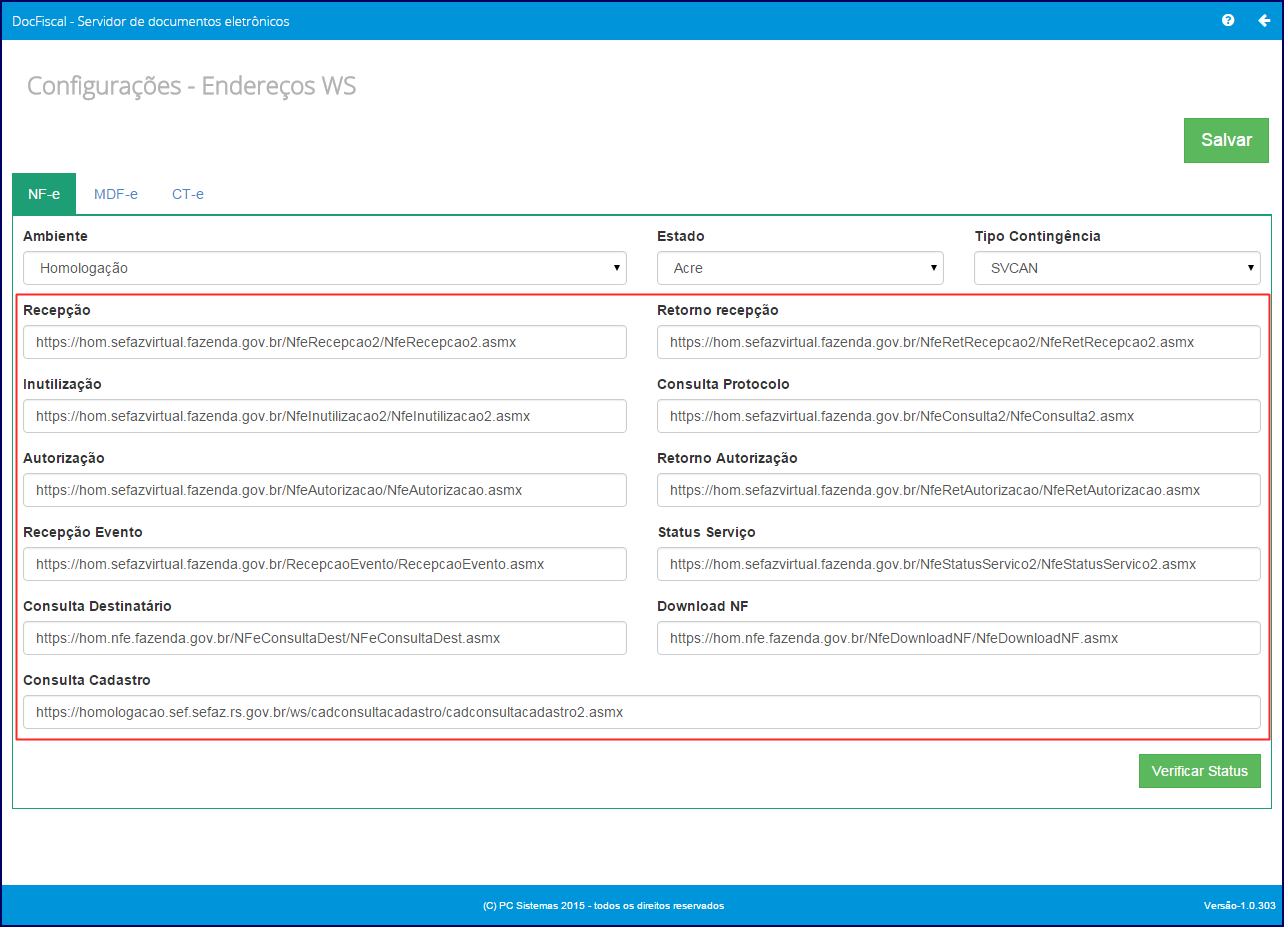Switch to the CT-e tab
Screen dimensions: 1284x927
tap(188, 194)
